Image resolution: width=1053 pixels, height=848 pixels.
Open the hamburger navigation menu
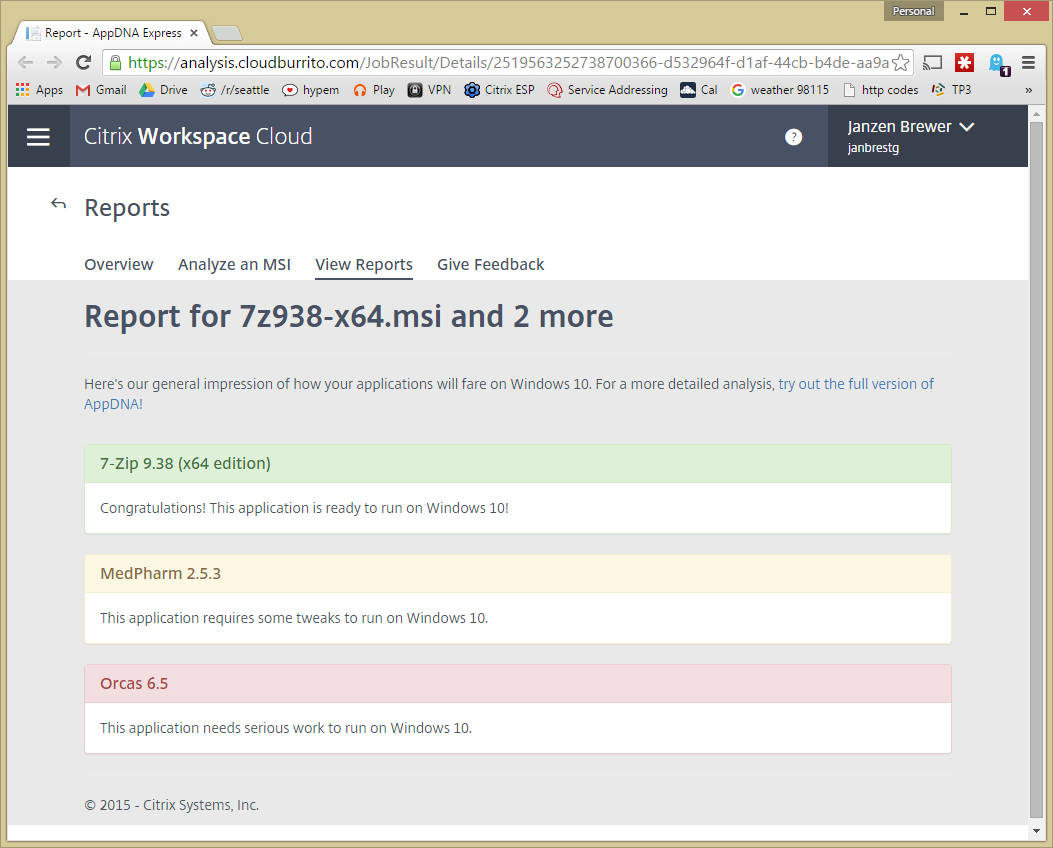click(x=38, y=137)
